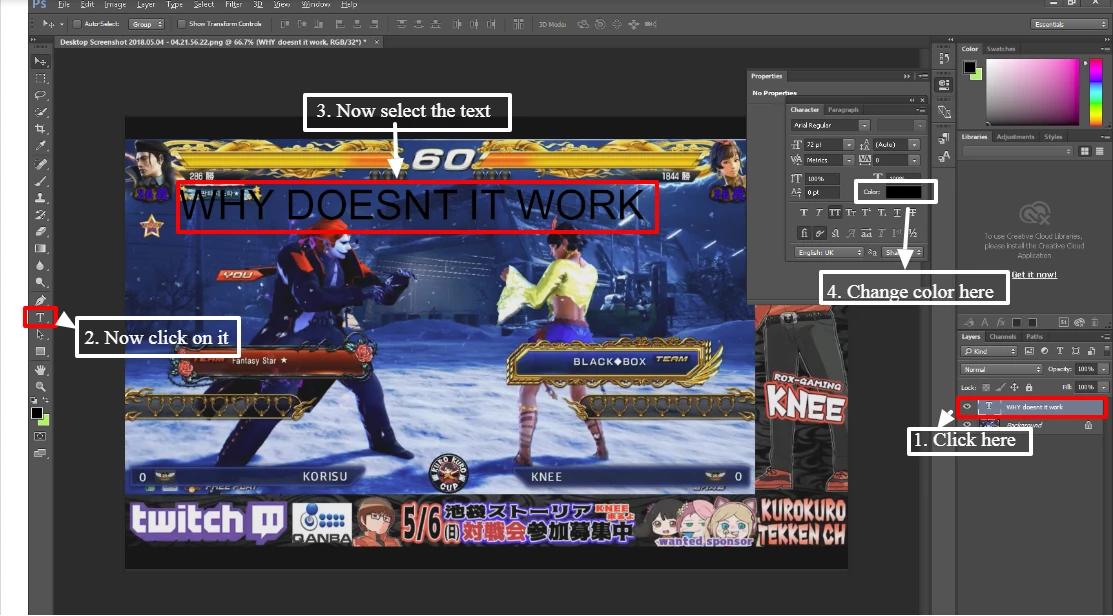1113x616 pixels.
Task: Toggle layer filtering on or off switch
Action: pyautogui.click(x=1106, y=351)
